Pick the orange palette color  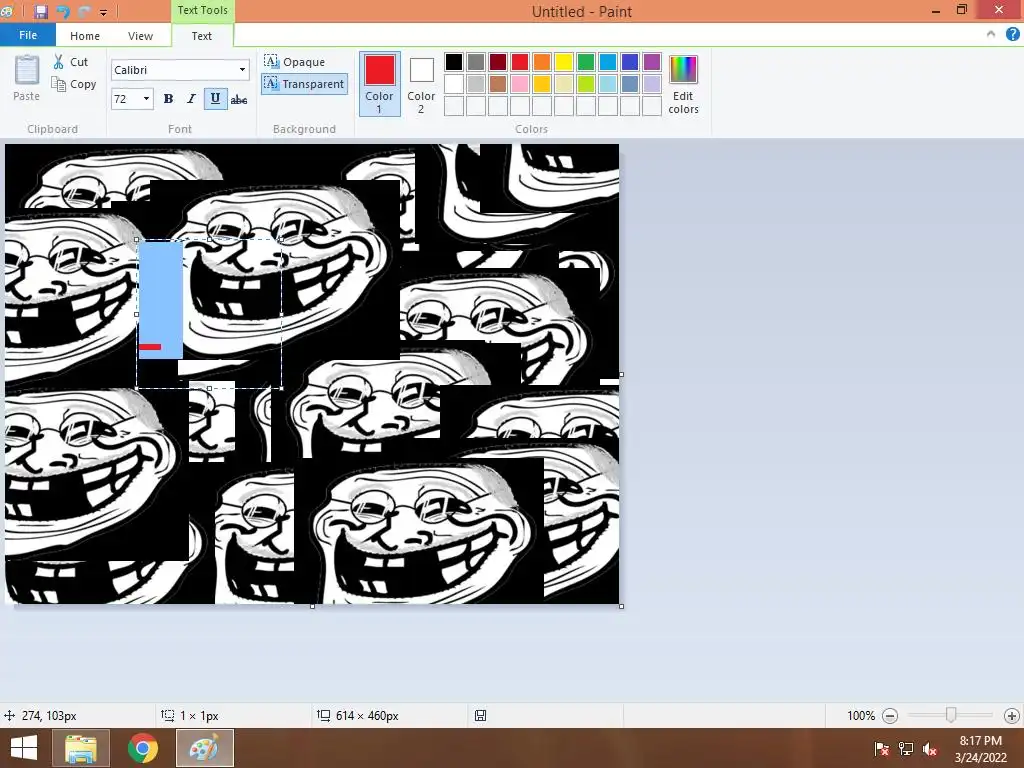pyautogui.click(x=542, y=62)
